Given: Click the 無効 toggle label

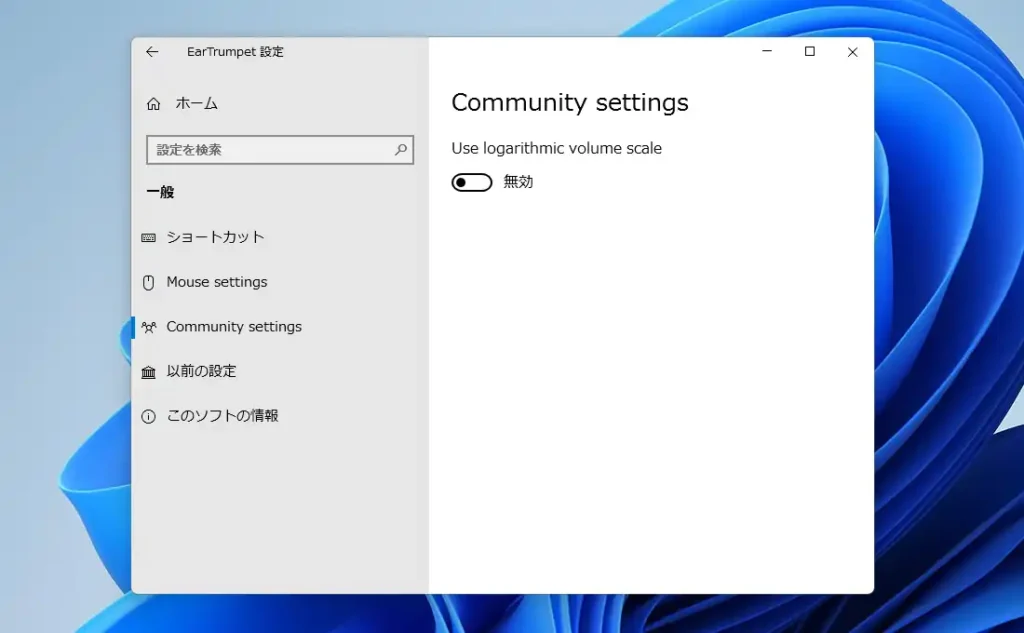Looking at the screenshot, I should tap(519, 182).
